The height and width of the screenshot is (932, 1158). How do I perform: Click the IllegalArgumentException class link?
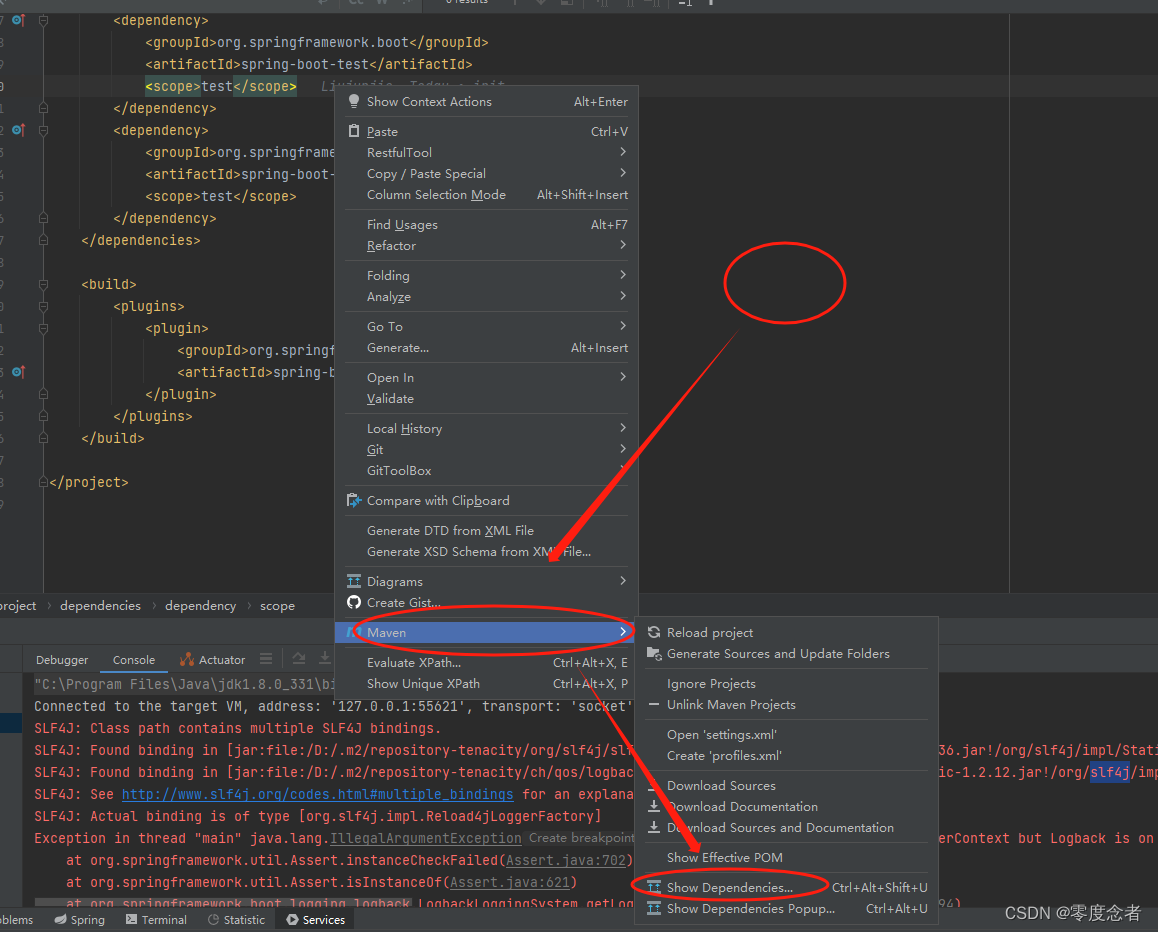[x=425, y=838]
